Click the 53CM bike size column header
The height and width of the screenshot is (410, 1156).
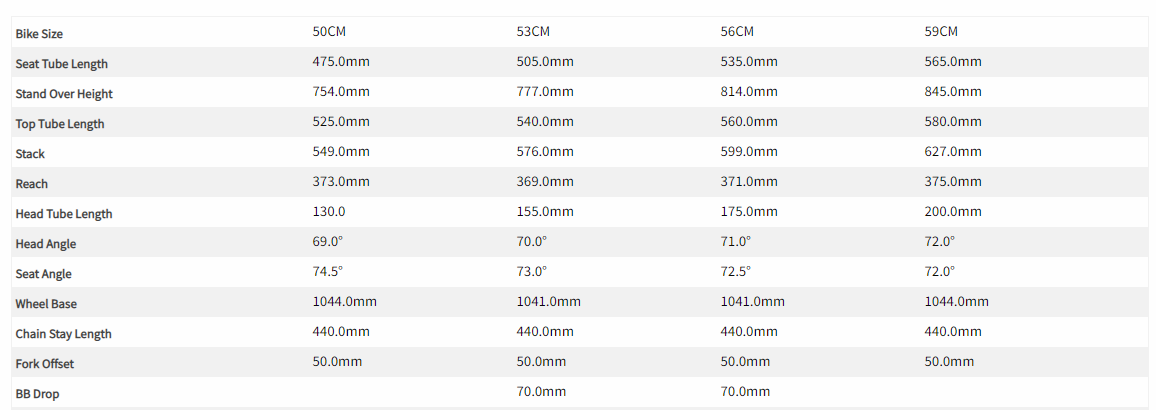coord(533,31)
